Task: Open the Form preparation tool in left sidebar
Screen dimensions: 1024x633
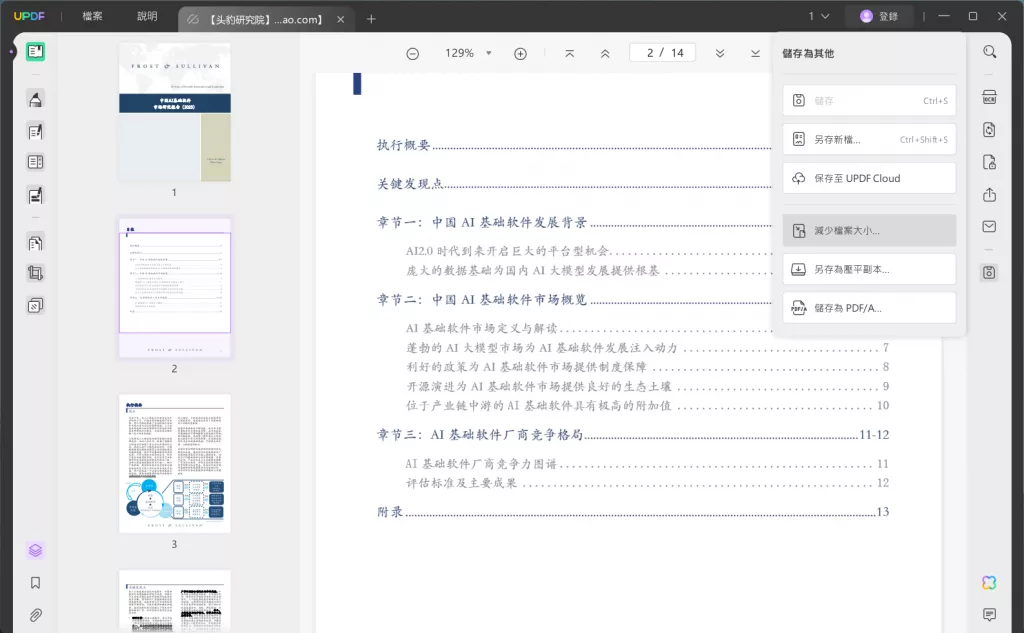Action: pos(35,162)
